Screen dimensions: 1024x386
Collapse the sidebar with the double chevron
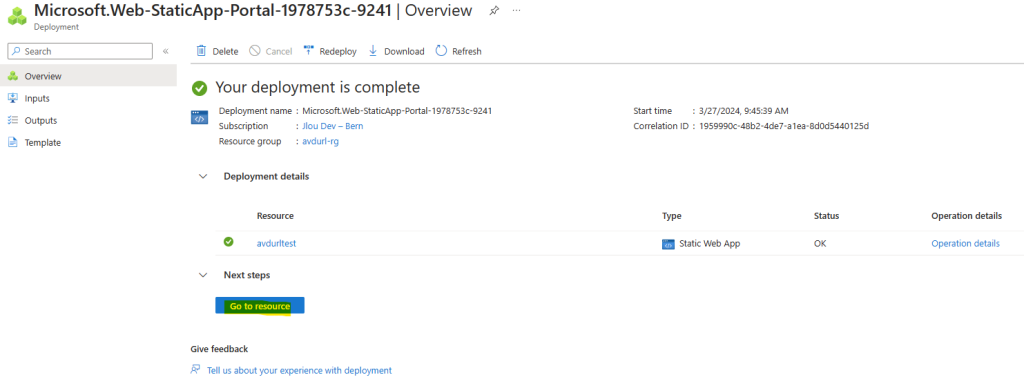(x=166, y=51)
